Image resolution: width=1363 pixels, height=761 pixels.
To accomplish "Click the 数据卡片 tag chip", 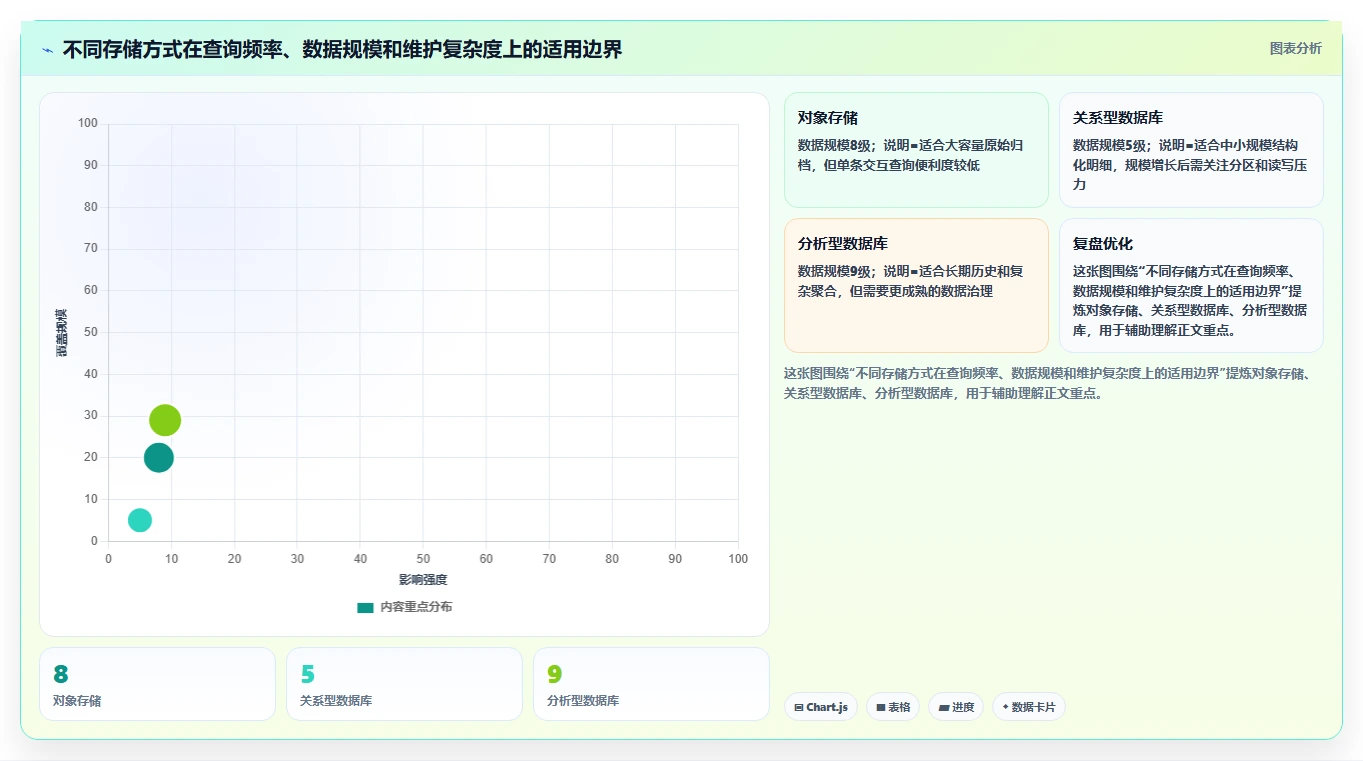I will [x=1029, y=707].
